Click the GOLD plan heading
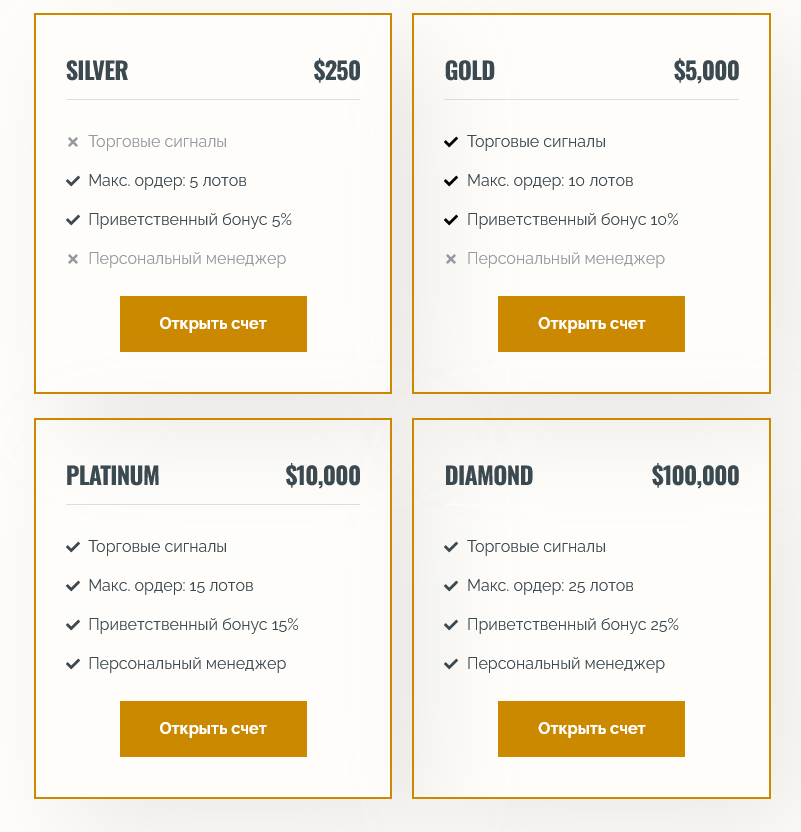Screen dimensions: 801x832 pyautogui.click(x=470, y=71)
